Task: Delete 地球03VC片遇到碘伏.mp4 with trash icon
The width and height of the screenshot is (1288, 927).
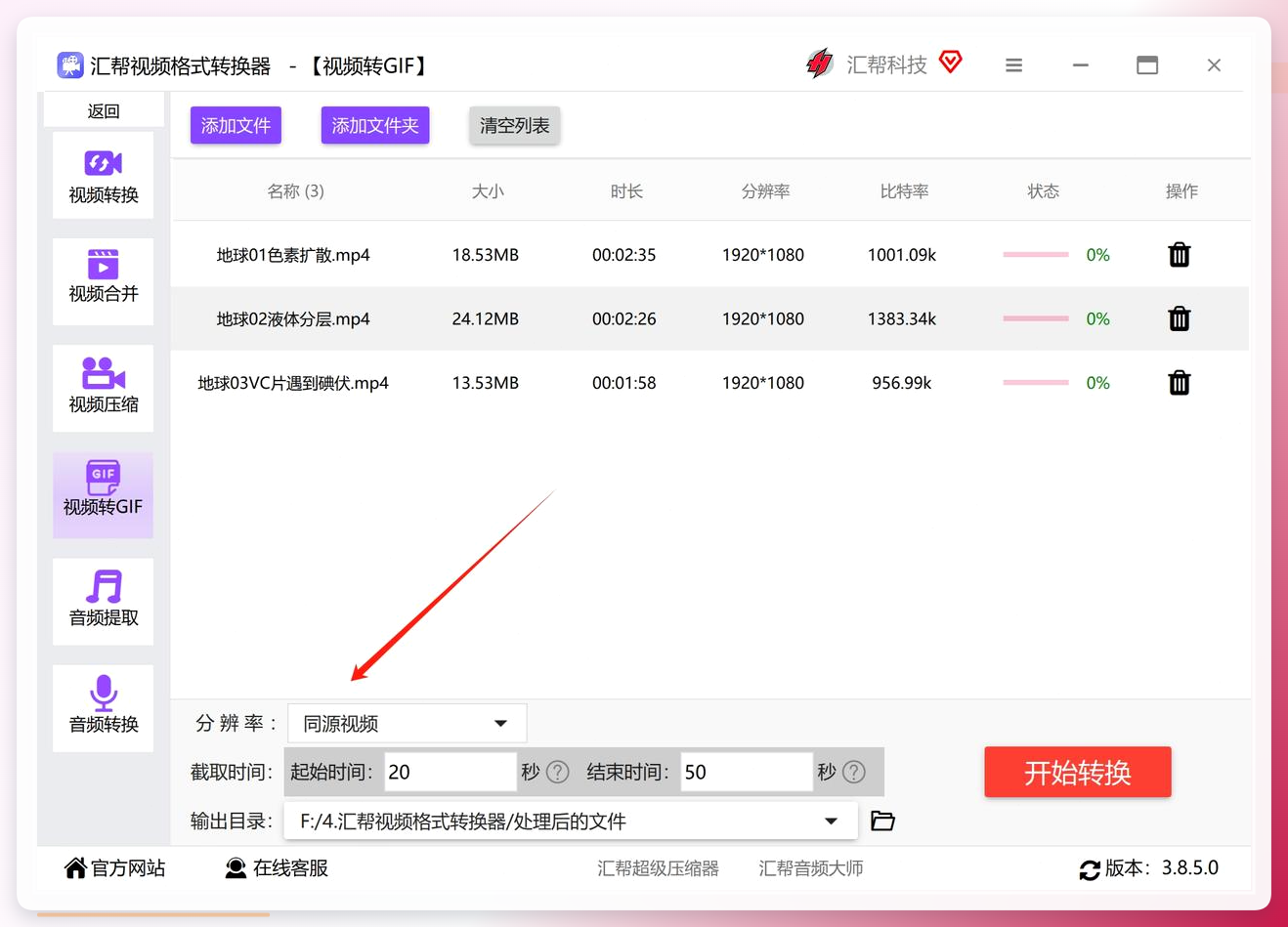Action: pos(1180,383)
